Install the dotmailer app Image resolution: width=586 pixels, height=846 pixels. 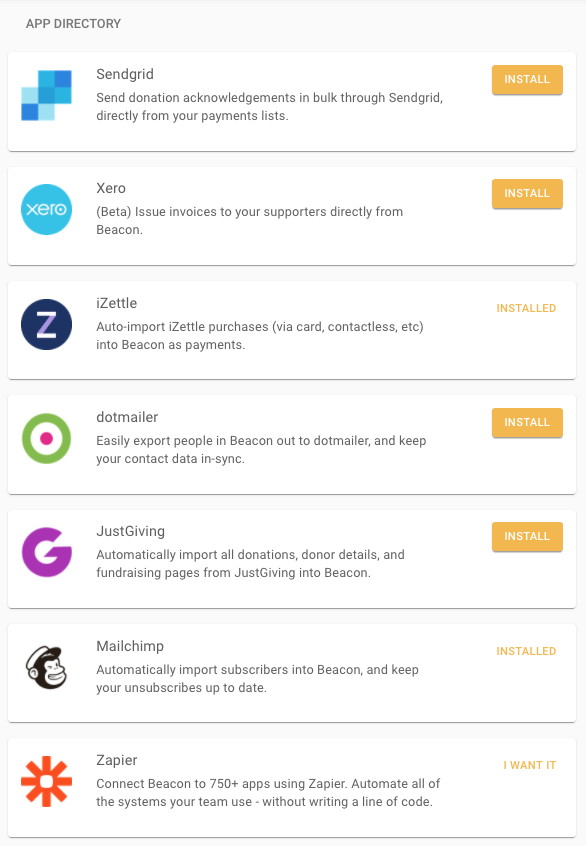pos(527,422)
